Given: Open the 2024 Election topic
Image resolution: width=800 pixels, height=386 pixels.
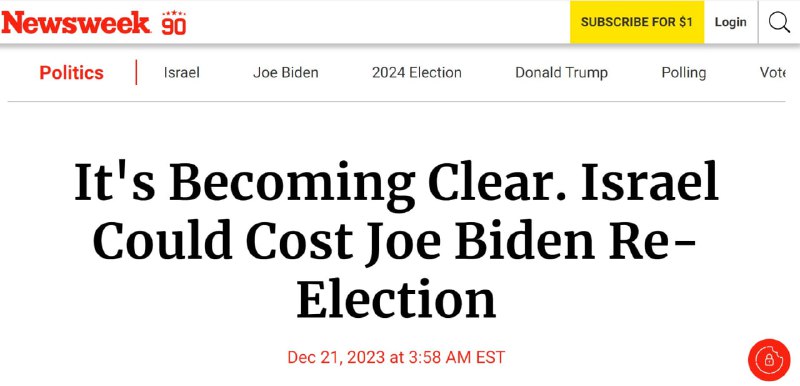Looking at the screenshot, I should tap(417, 72).
